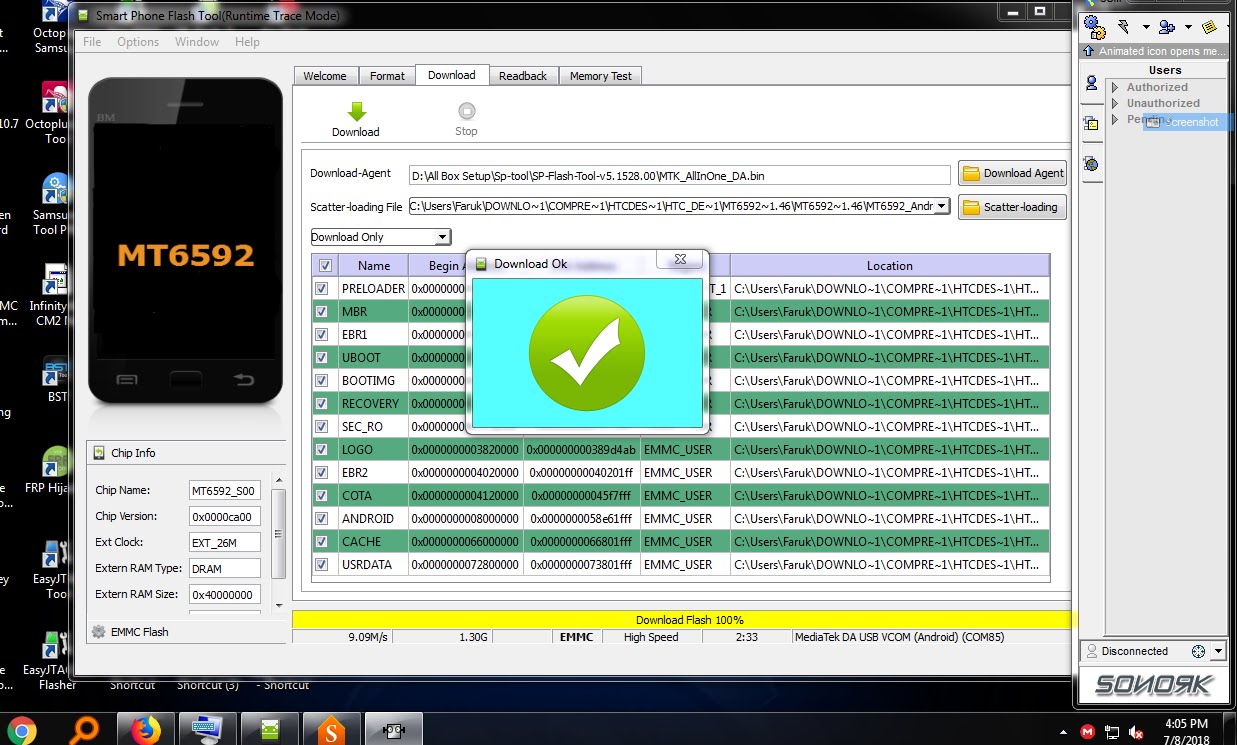The height and width of the screenshot is (745, 1237).
Task: Uncheck the USRDATA partition checkbox
Action: tap(321, 564)
